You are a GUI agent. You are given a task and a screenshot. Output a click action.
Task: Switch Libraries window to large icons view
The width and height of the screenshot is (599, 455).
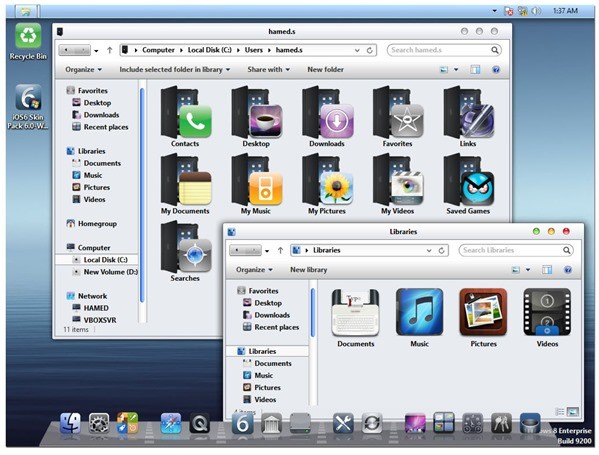coord(573,411)
